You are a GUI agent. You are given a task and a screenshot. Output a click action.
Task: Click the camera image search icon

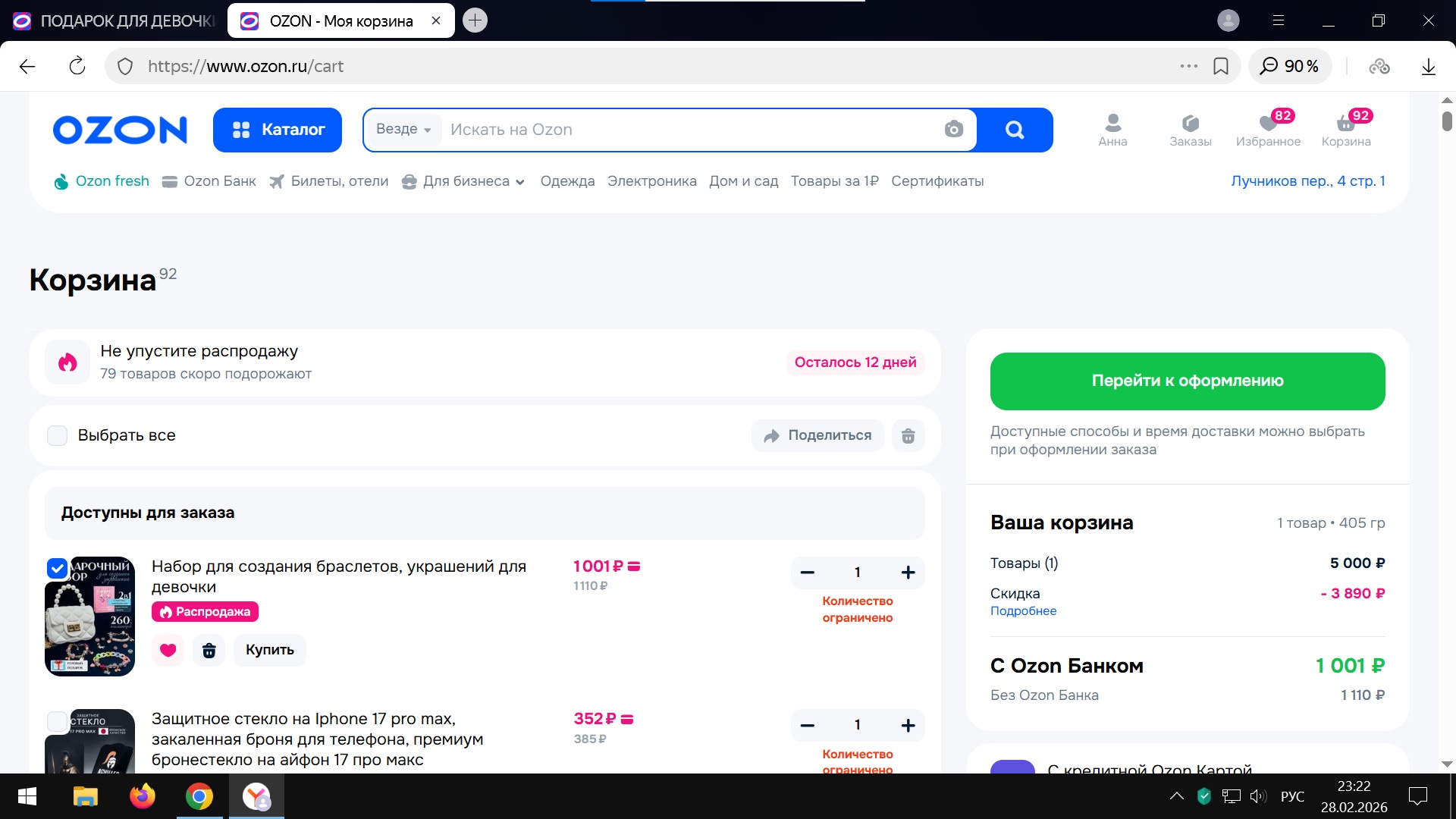(953, 130)
